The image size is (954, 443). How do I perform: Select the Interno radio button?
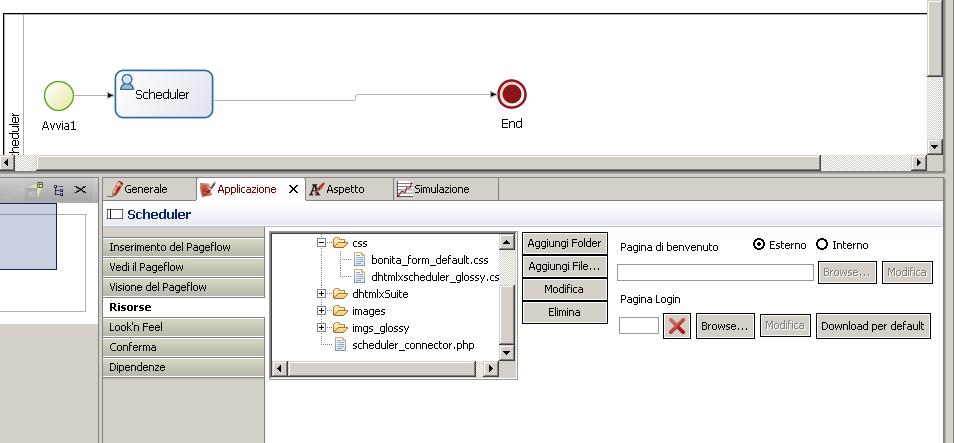822,245
